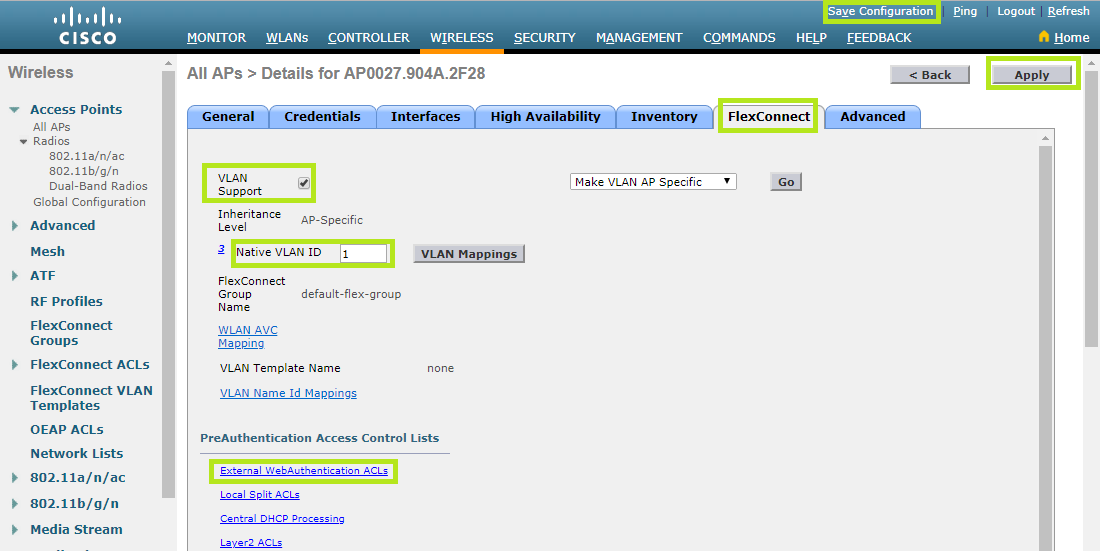Collapse the Access Points tree section
This screenshot has width=1100, height=551.
pos(15,110)
